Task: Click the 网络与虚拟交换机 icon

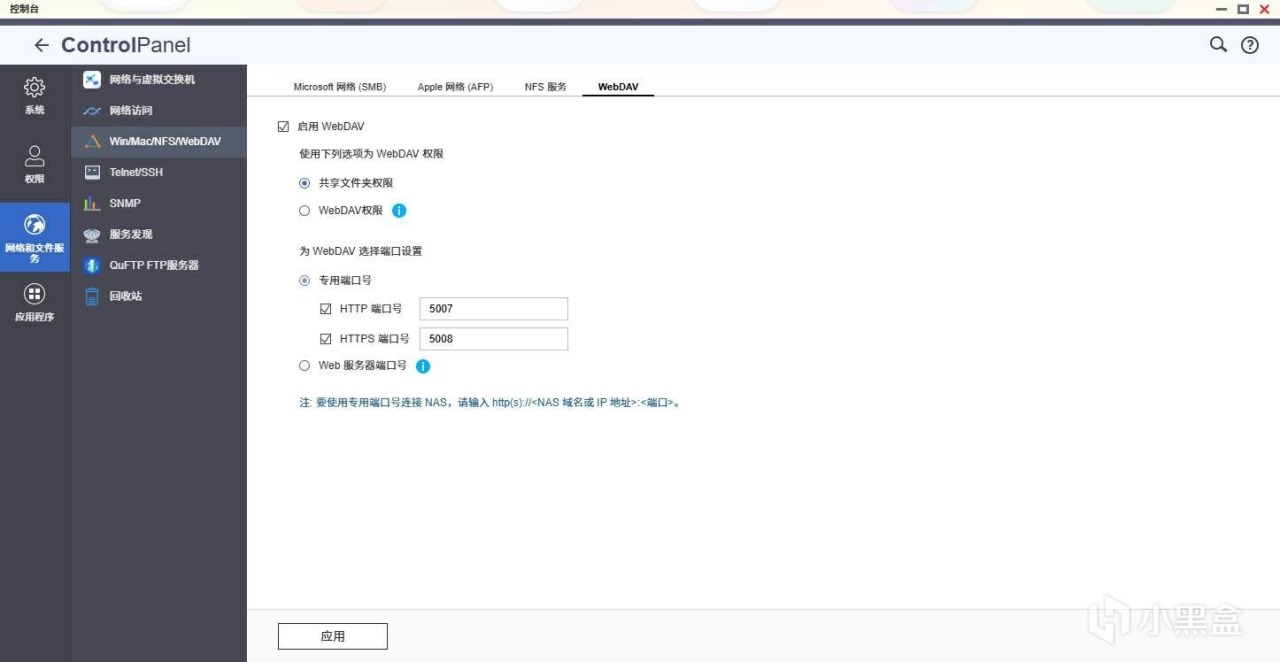Action: 92,79
